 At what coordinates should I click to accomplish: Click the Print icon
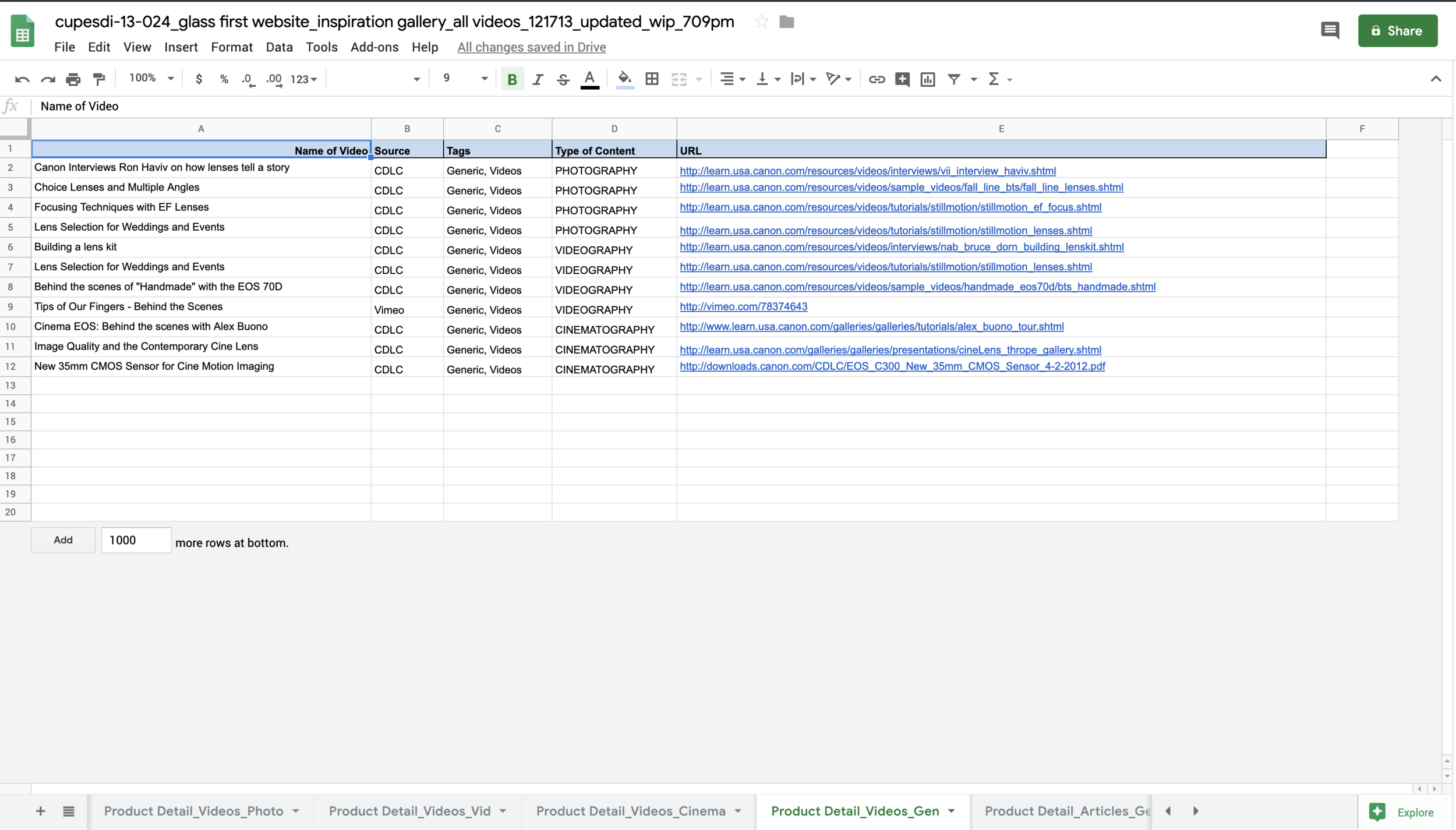tap(73, 79)
